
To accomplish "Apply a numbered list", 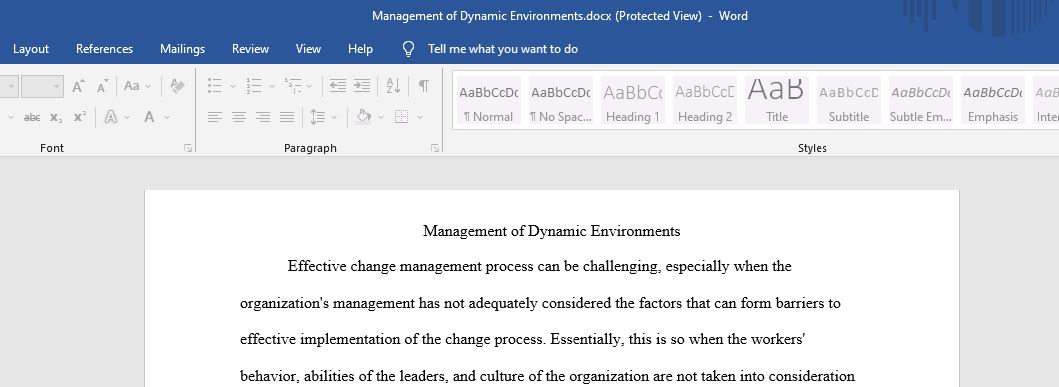I will pos(253,86).
